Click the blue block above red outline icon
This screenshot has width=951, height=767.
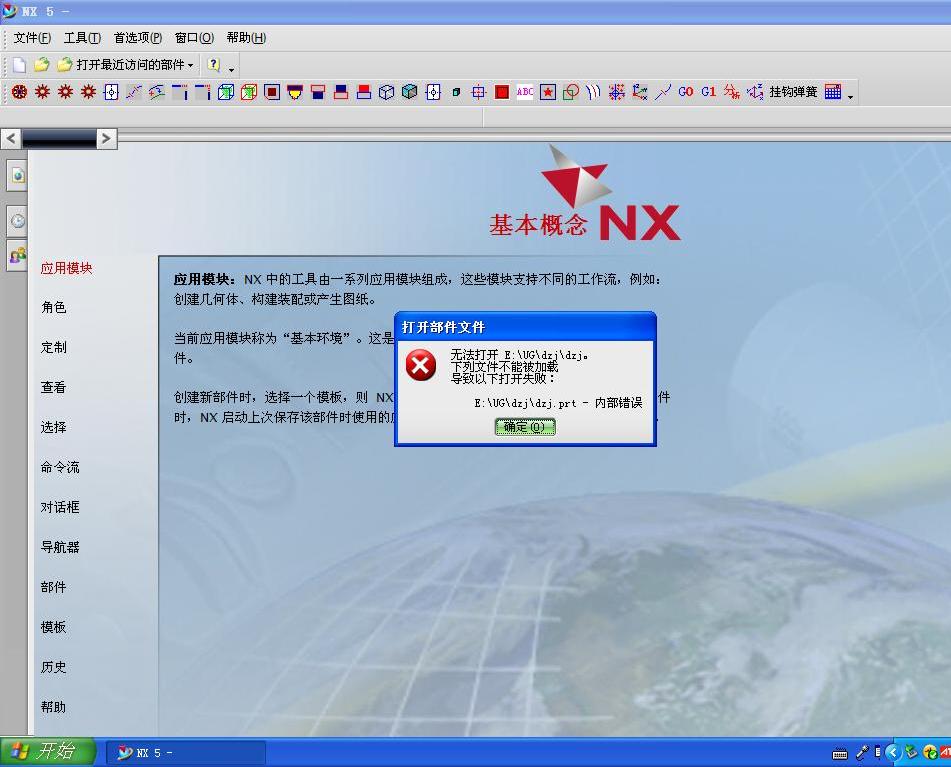coord(341,92)
